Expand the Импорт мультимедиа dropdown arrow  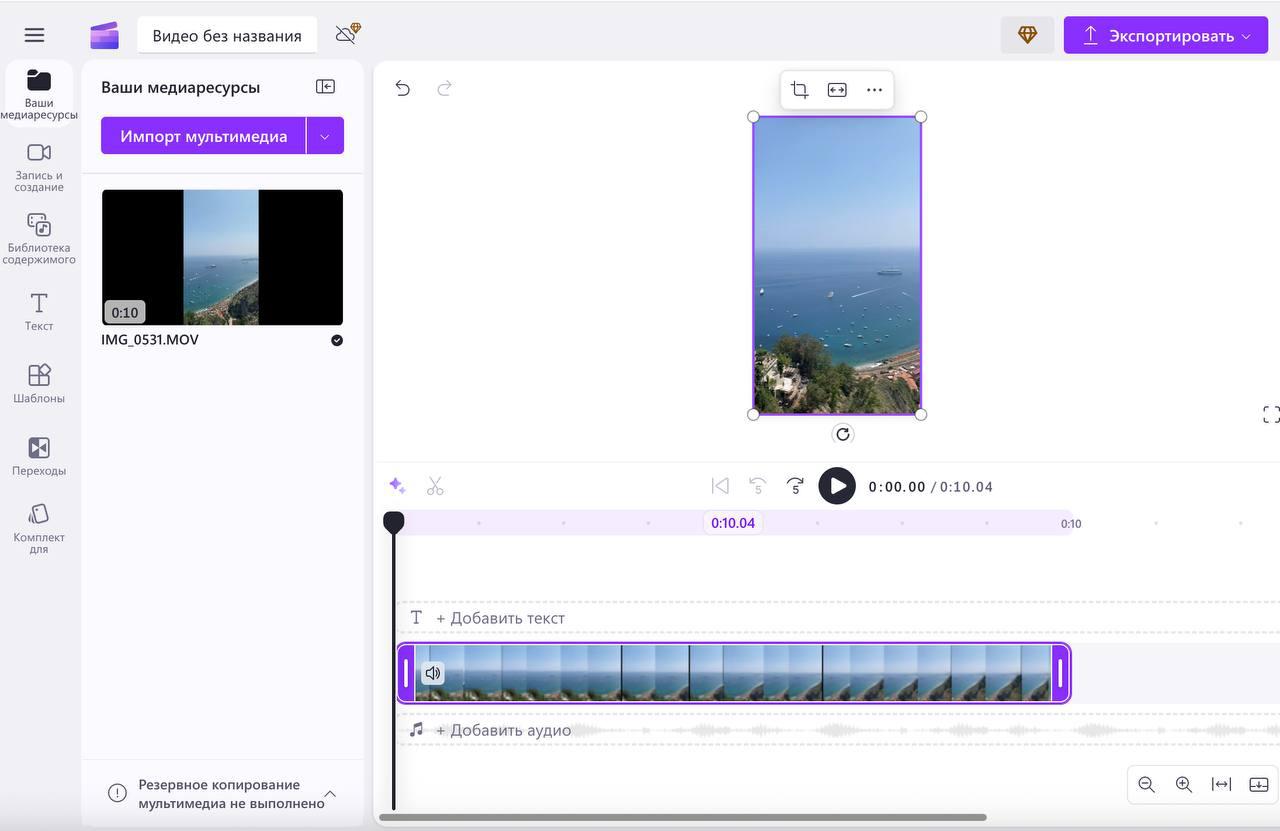click(325, 136)
